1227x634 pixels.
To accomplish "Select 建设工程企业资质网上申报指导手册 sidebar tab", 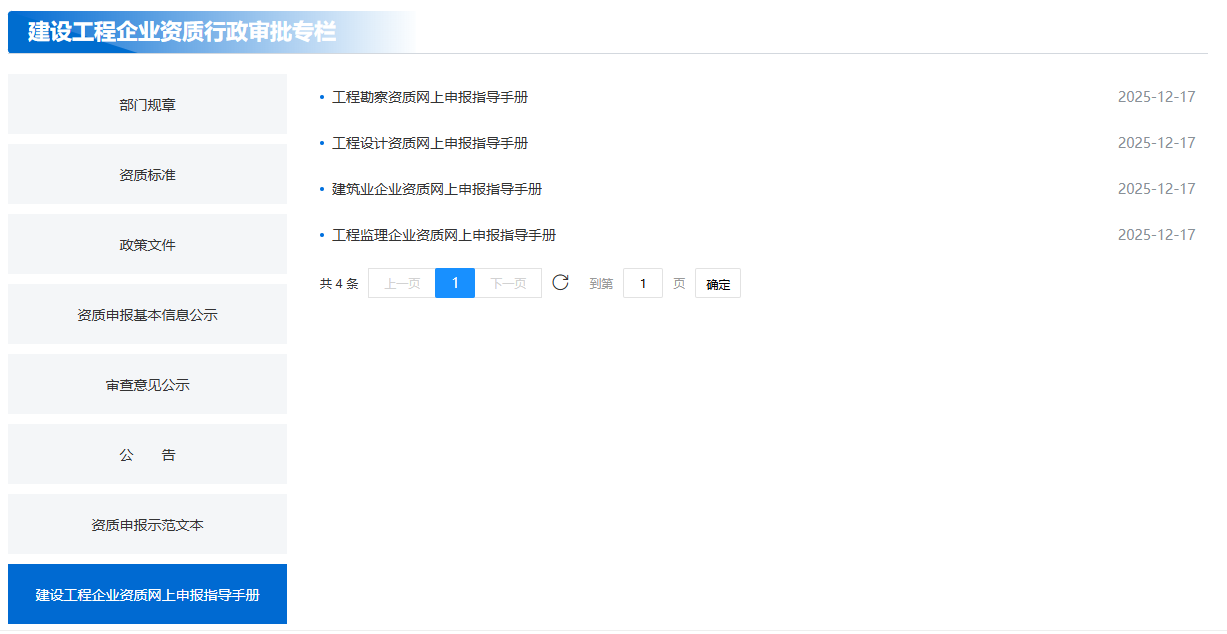I will tap(147, 594).
